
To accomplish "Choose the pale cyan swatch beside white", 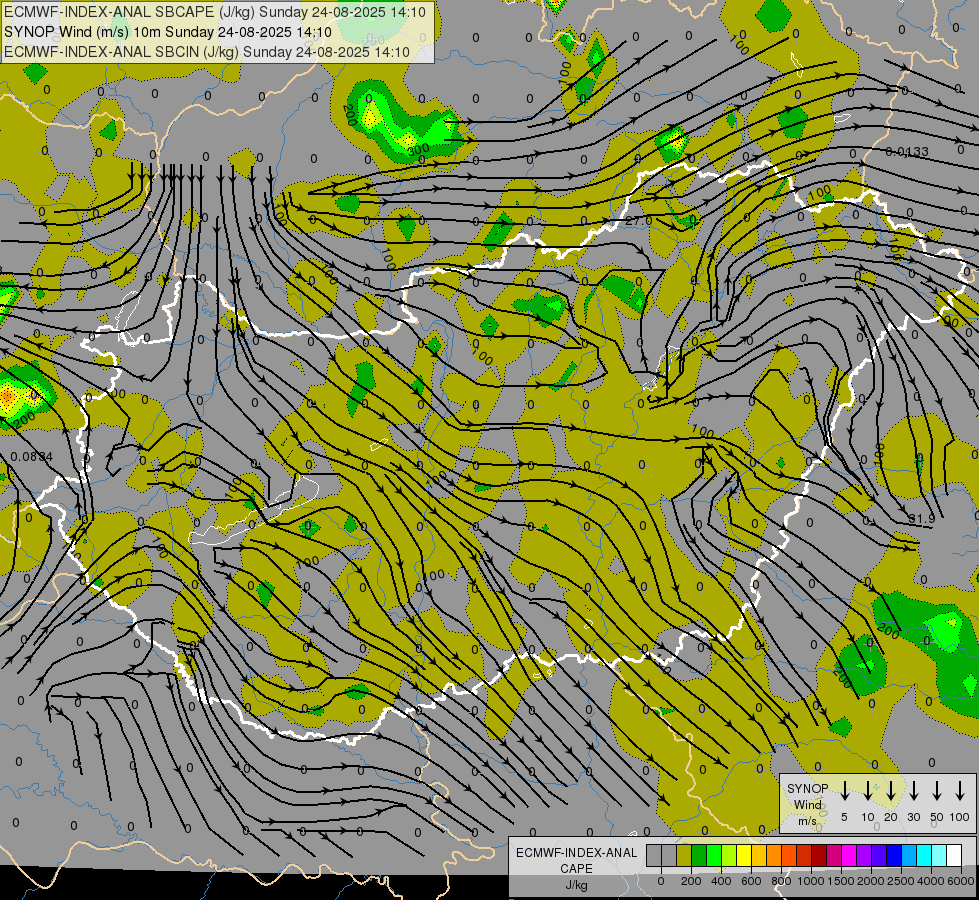I will (938, 855).
